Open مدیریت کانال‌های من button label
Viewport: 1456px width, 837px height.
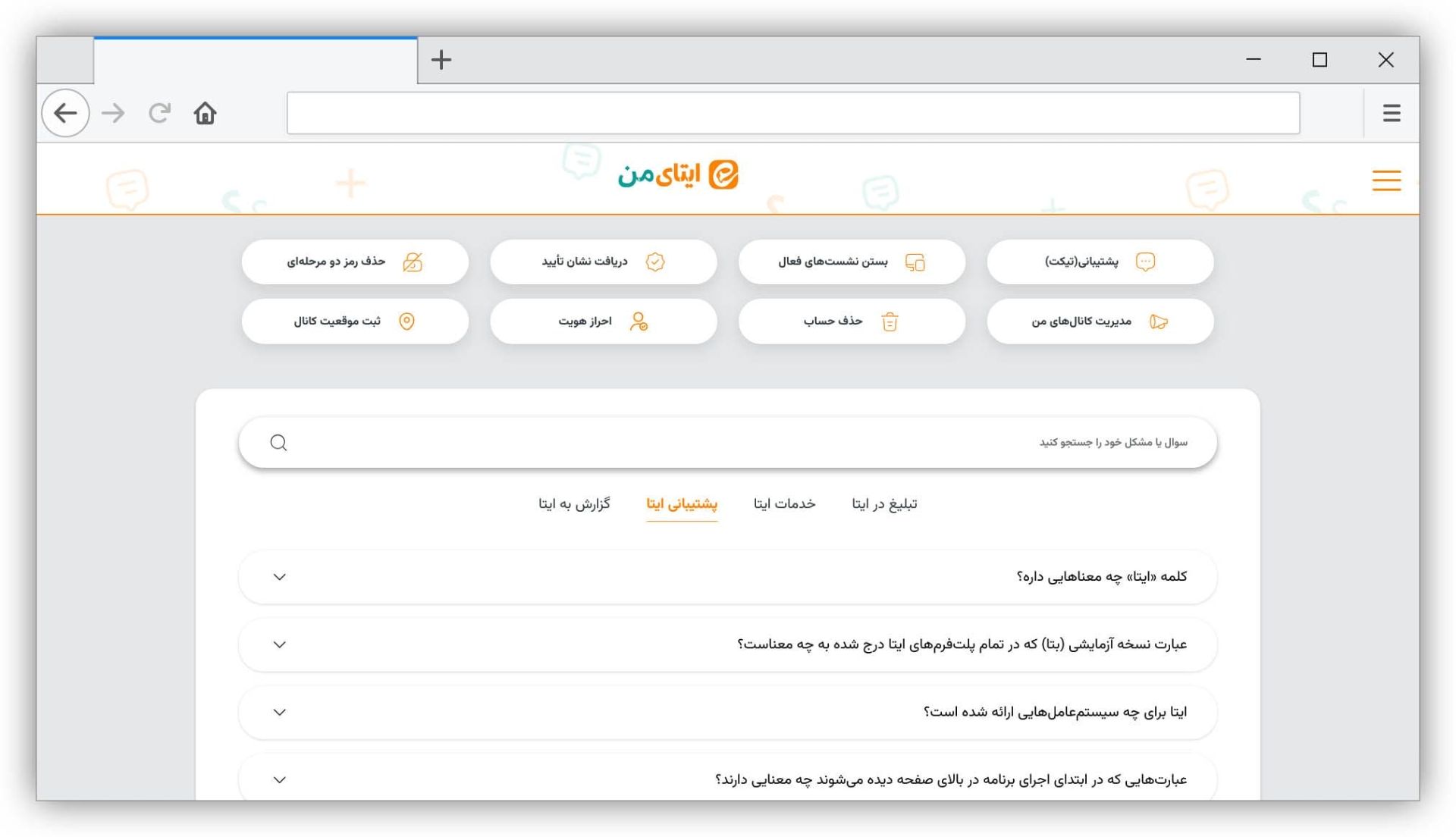(1081, 321)
